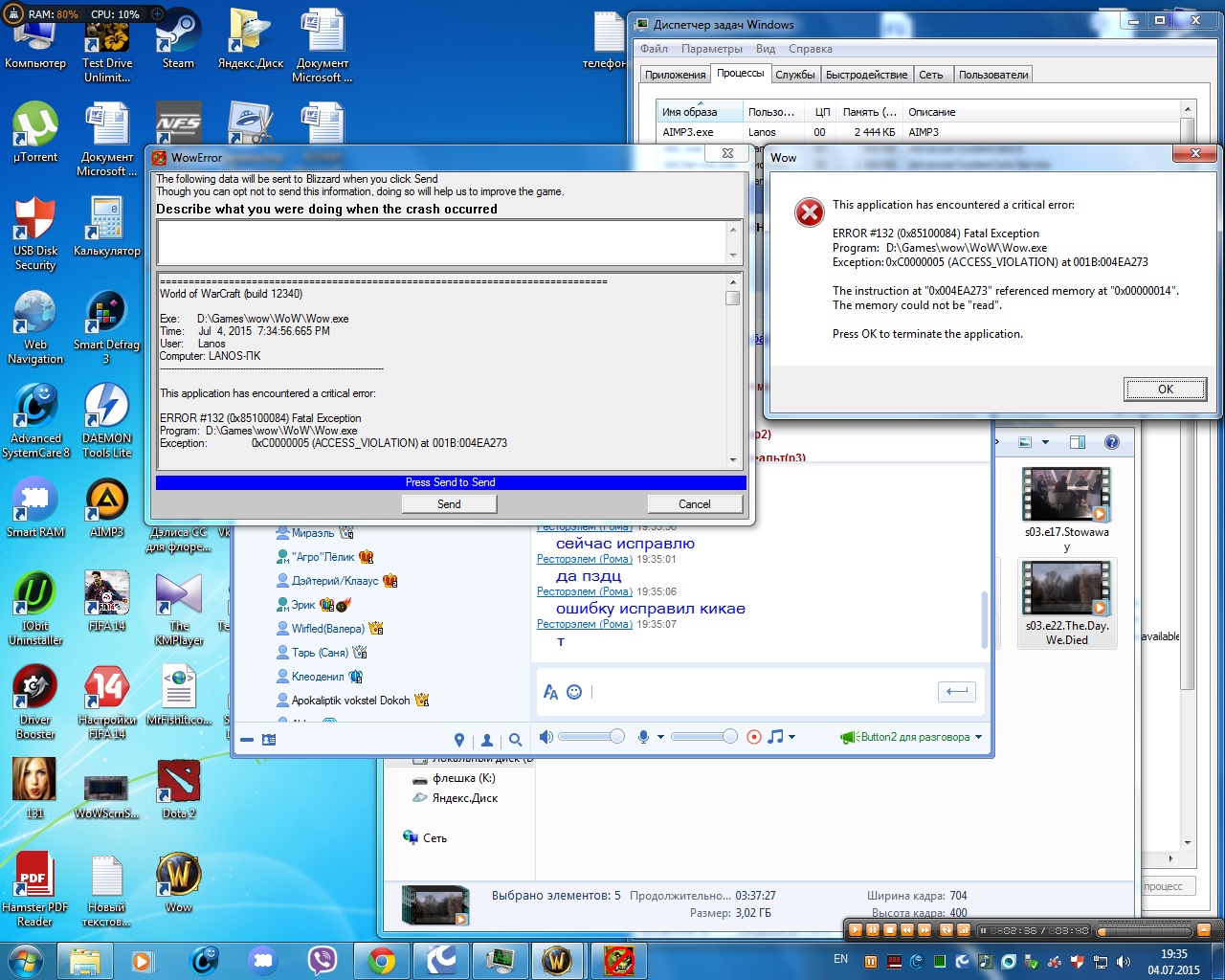Switch to the Службы tab in Task Manager

click(x=795, y=75)
